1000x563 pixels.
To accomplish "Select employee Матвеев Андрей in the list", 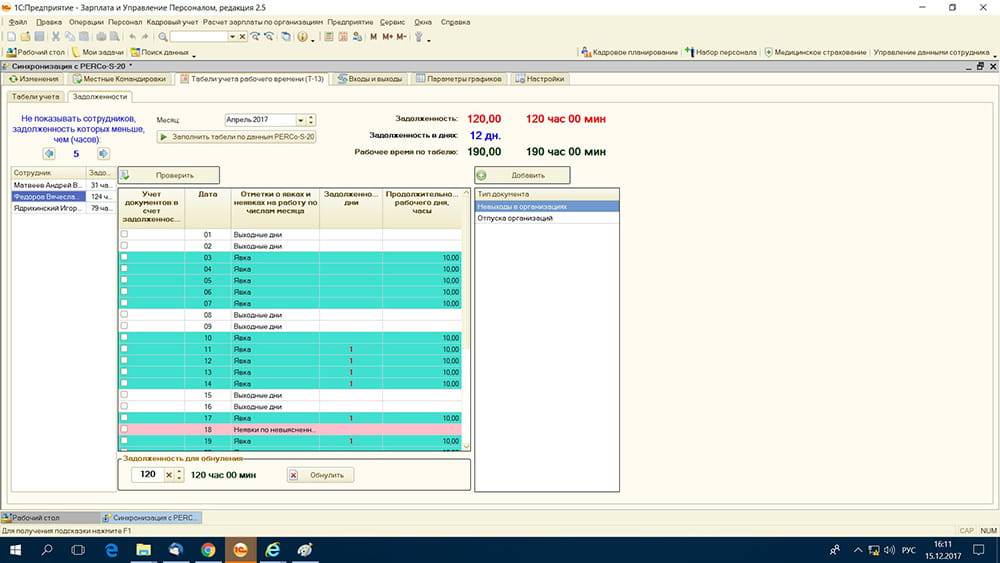I will [x=48, y=185].
